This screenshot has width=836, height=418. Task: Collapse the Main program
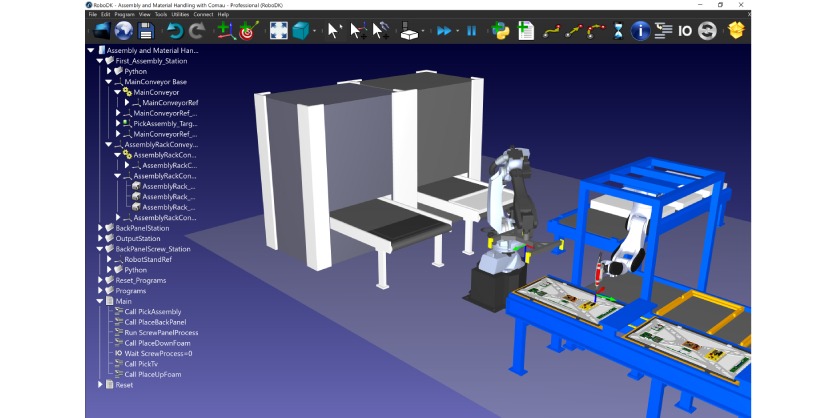click(x=100, y=301)
